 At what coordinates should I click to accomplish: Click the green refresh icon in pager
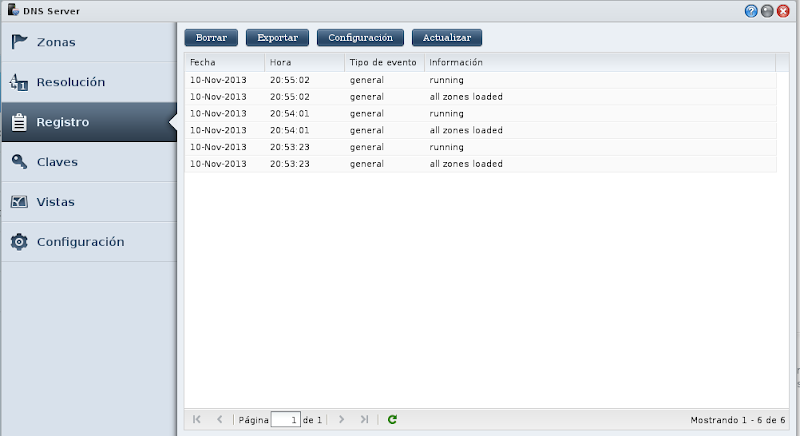tap(392, 419)
